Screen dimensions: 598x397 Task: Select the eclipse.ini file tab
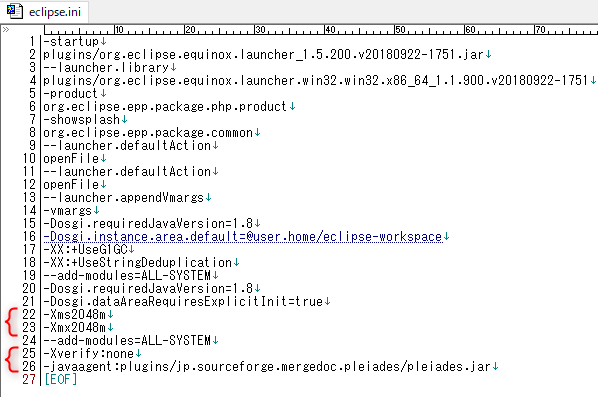tap(44, 11)
